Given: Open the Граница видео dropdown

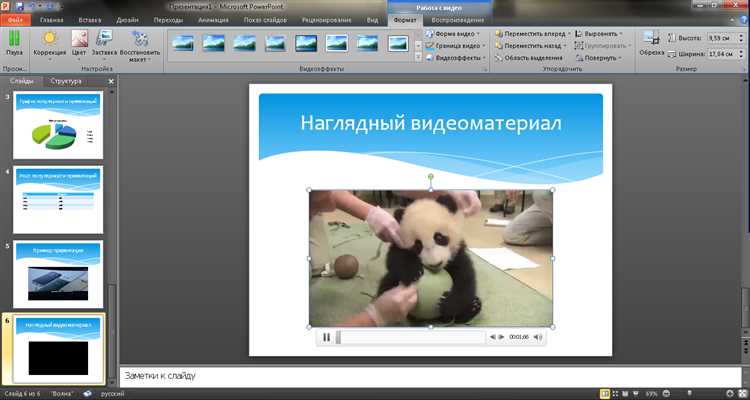Looking at the screenshot, I should tap(459, 45).
